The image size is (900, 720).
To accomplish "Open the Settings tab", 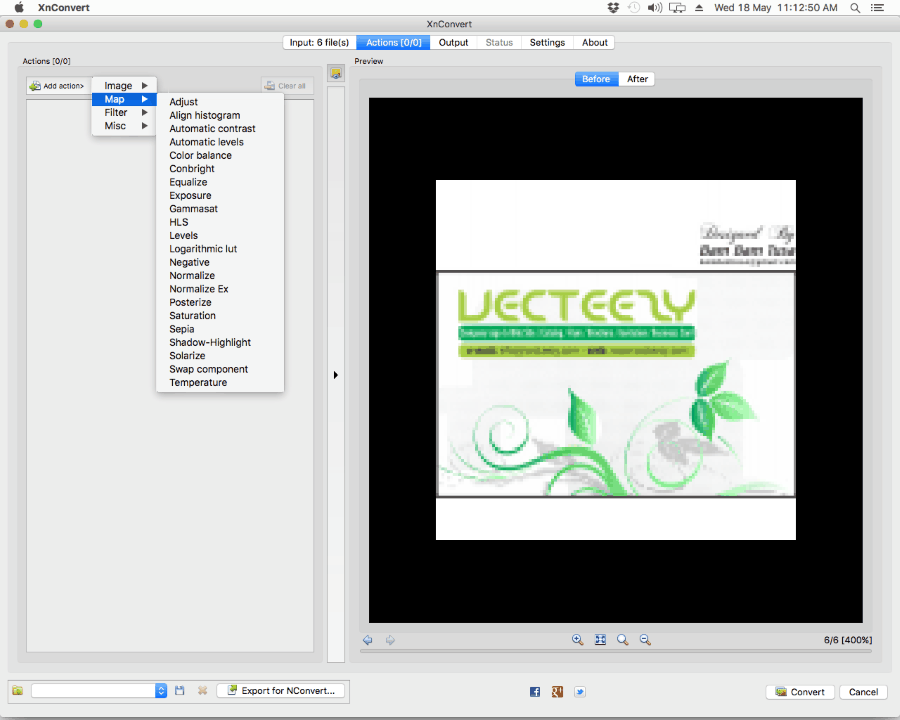I will click(x=548, y=42).
